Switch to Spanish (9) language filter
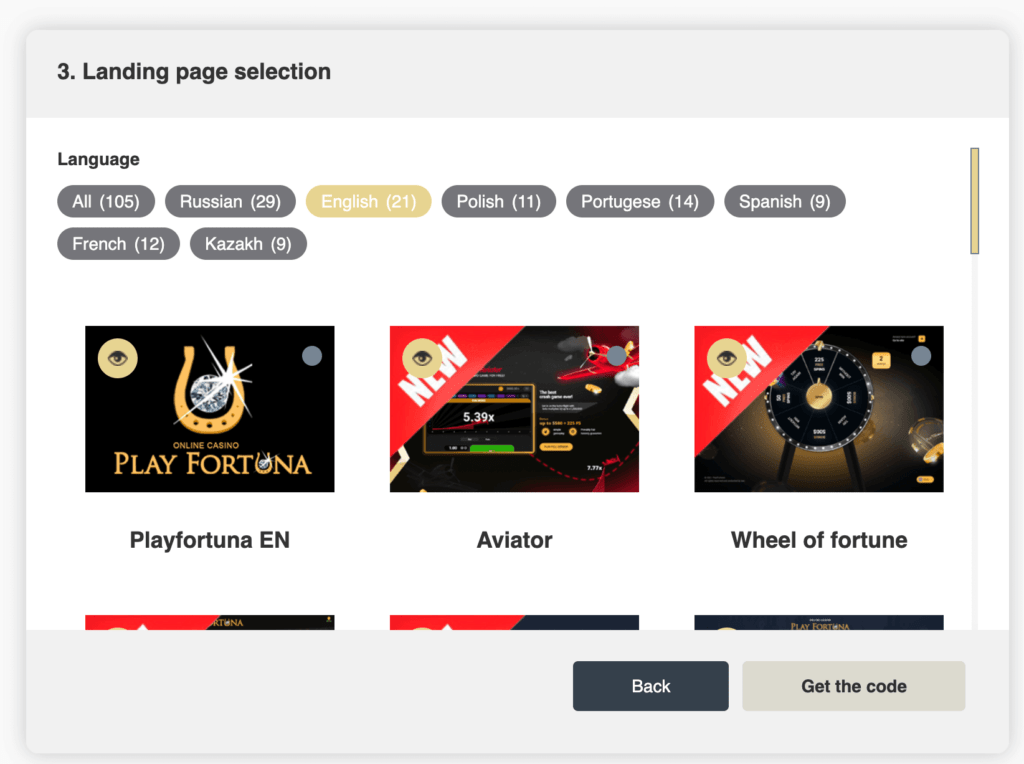This screenshot has height=764, width=1024. (x=784, y=201)
